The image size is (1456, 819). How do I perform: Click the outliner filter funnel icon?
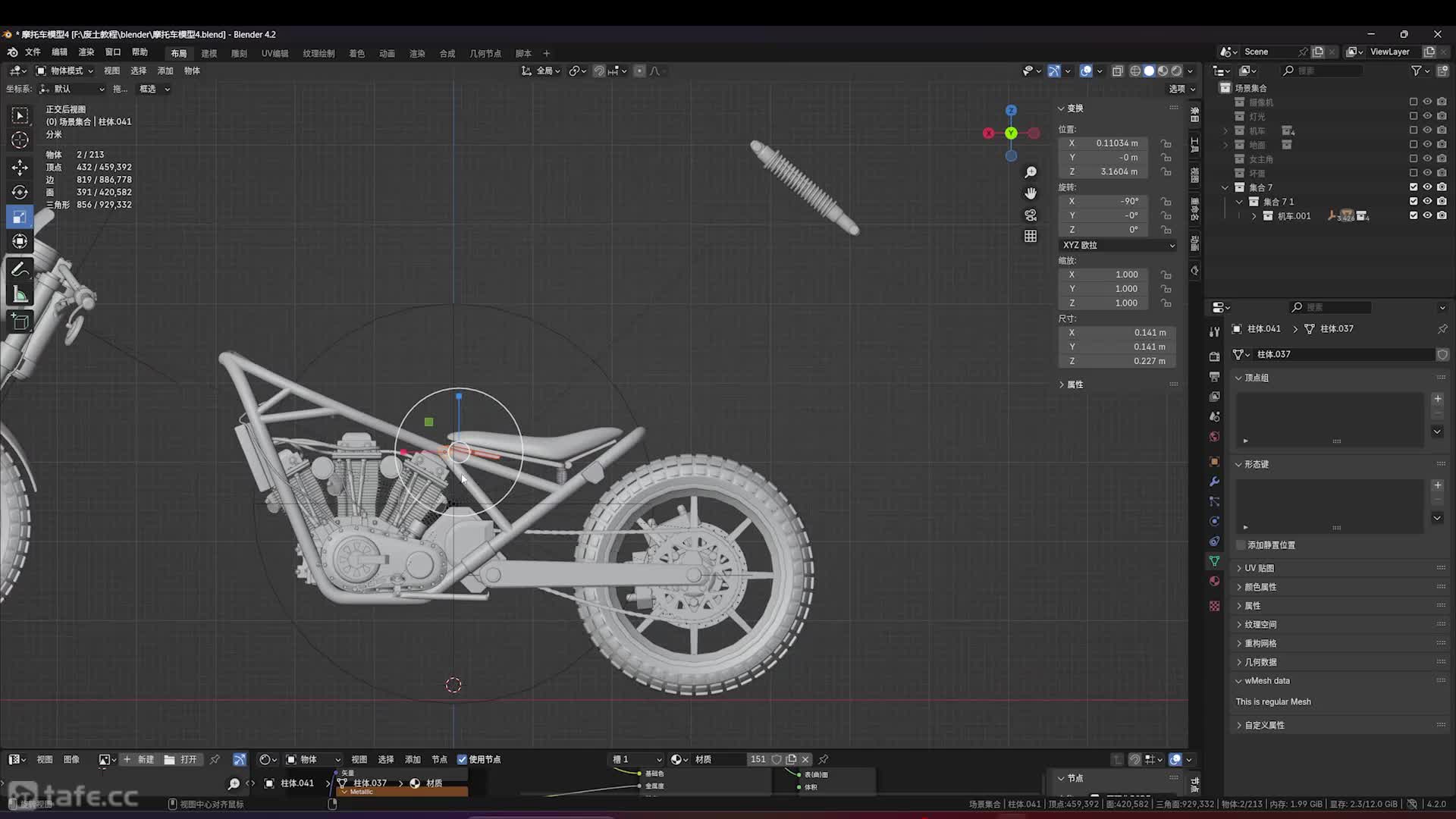[1416, 71]
